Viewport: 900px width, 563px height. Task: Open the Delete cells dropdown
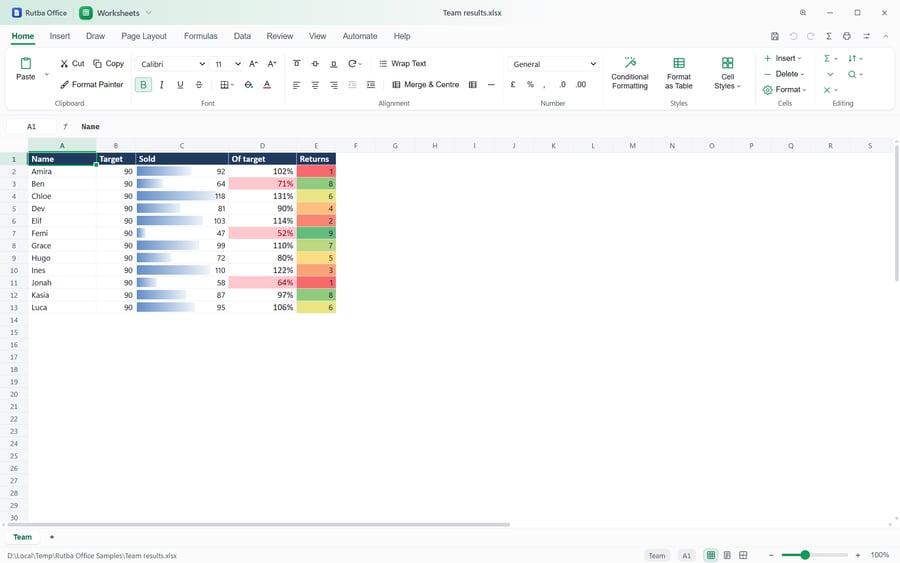click(784, 74)
